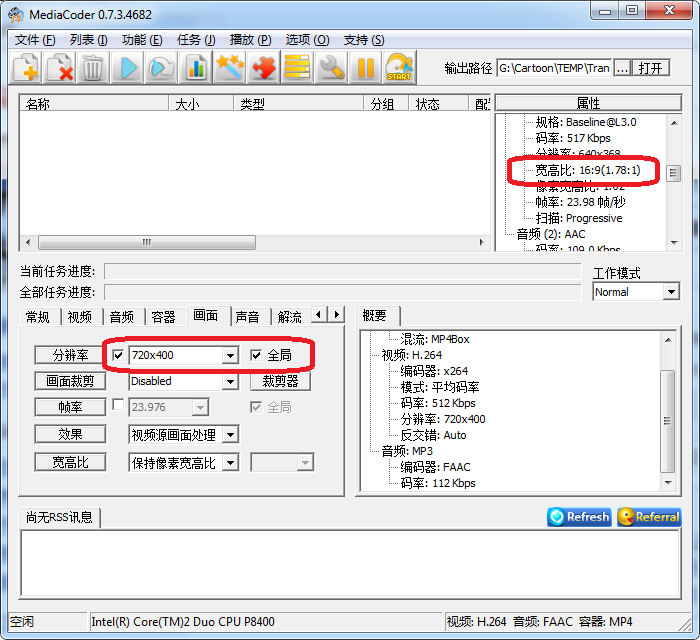The width and height of the screenshot is (700, 640).
Task: Switch to the 音频 tab
Action: [x=122, y=317]
